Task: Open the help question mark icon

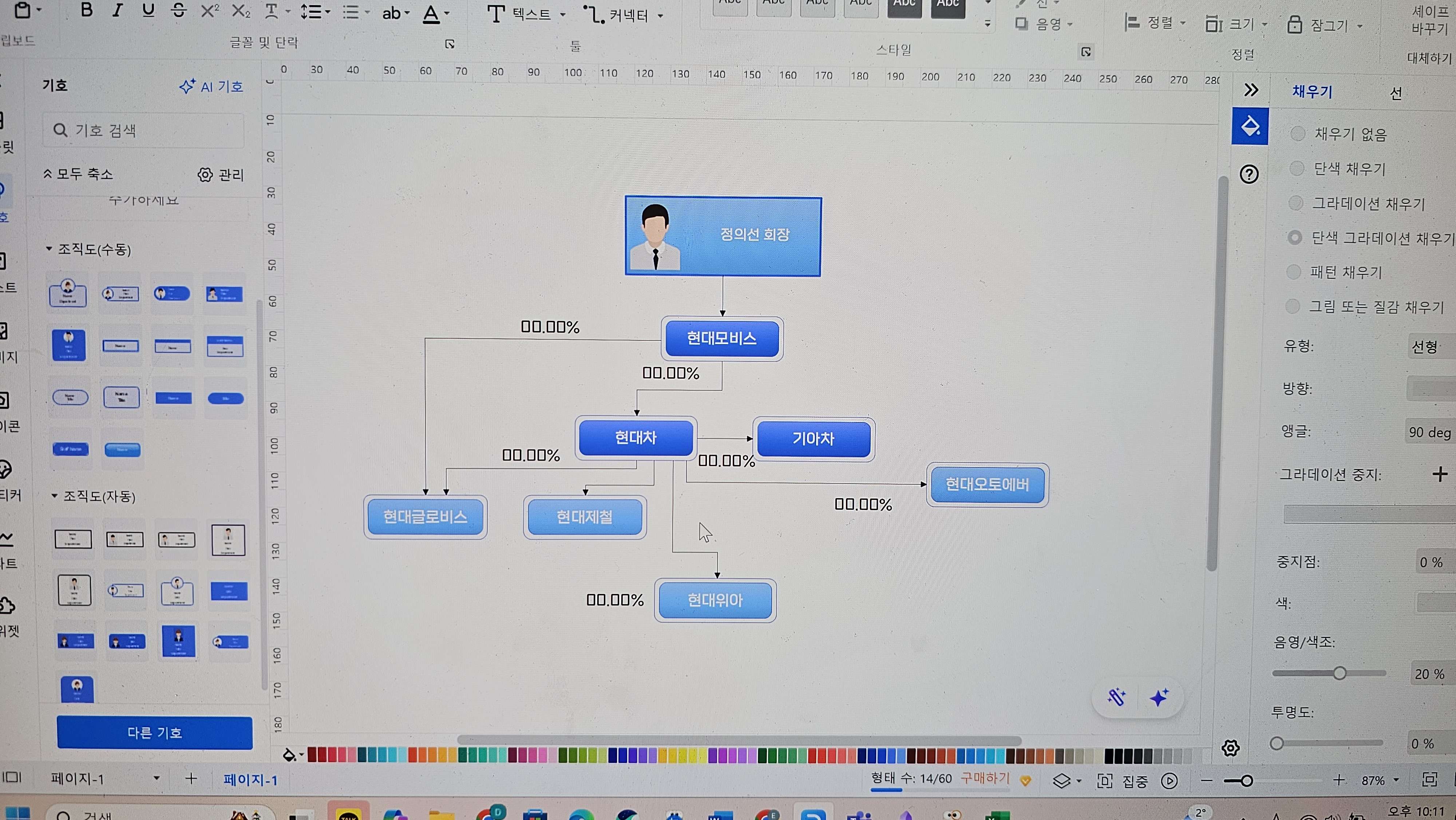Action: [x=1249, y=174]
